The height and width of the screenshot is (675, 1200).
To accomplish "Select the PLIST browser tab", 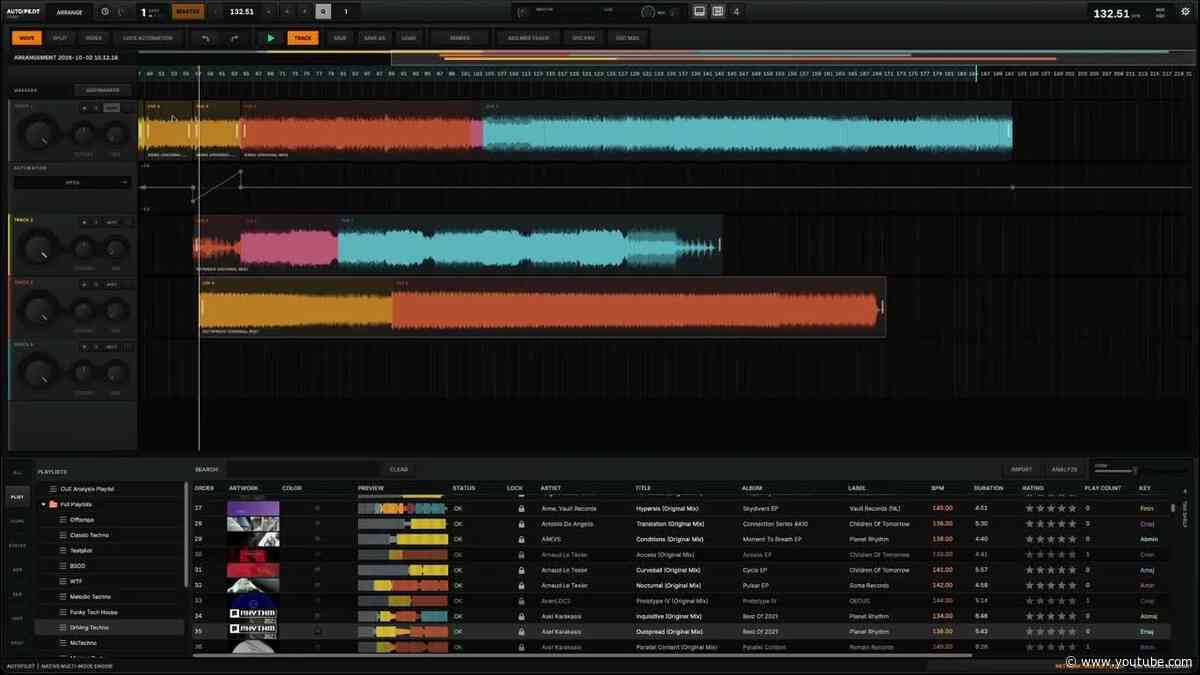I will pyautogui.click(x=17, y=496).
